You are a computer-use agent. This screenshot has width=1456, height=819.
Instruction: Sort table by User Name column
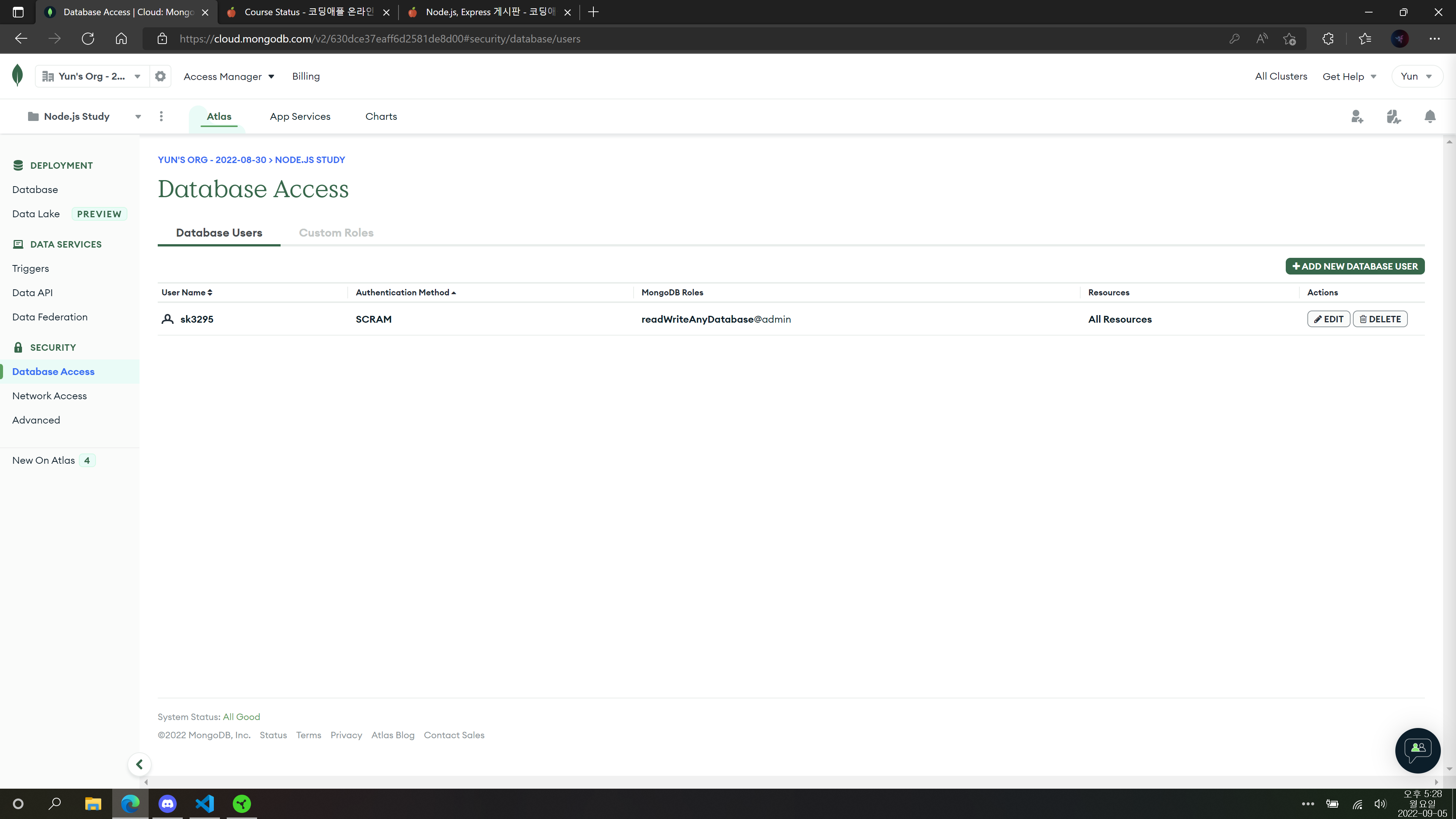pyautogui.click(x=187, y=292)
